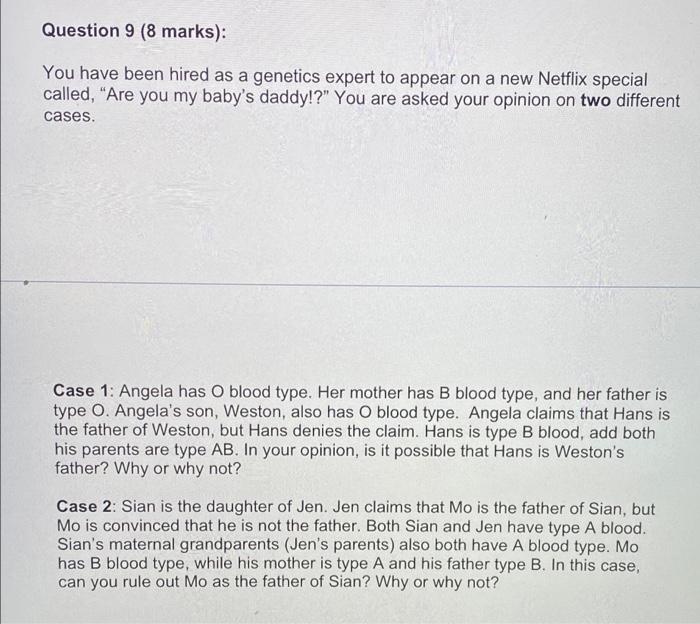Click the horizontal page divider line
This screenshot has width=700, height=624.
coord(350,284)
